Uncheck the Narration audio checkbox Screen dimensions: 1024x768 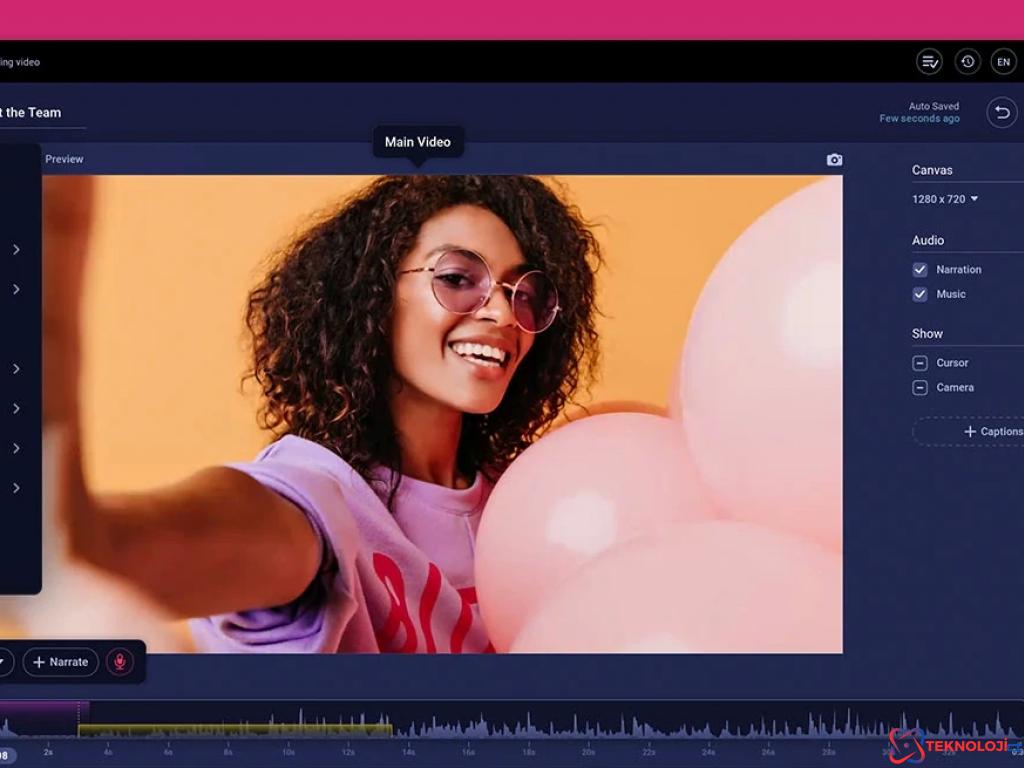(919, 269)
